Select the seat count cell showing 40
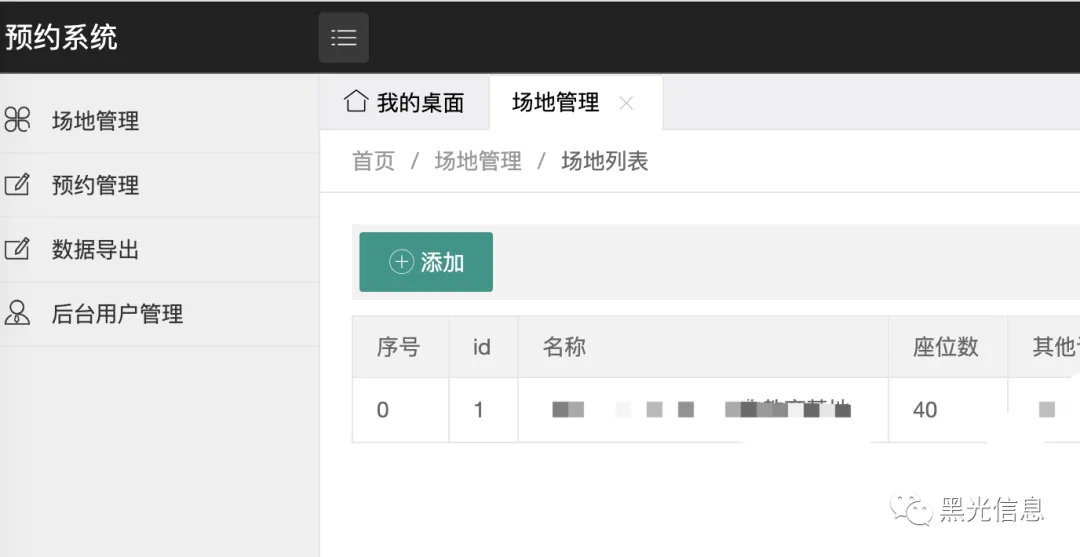 925,409
